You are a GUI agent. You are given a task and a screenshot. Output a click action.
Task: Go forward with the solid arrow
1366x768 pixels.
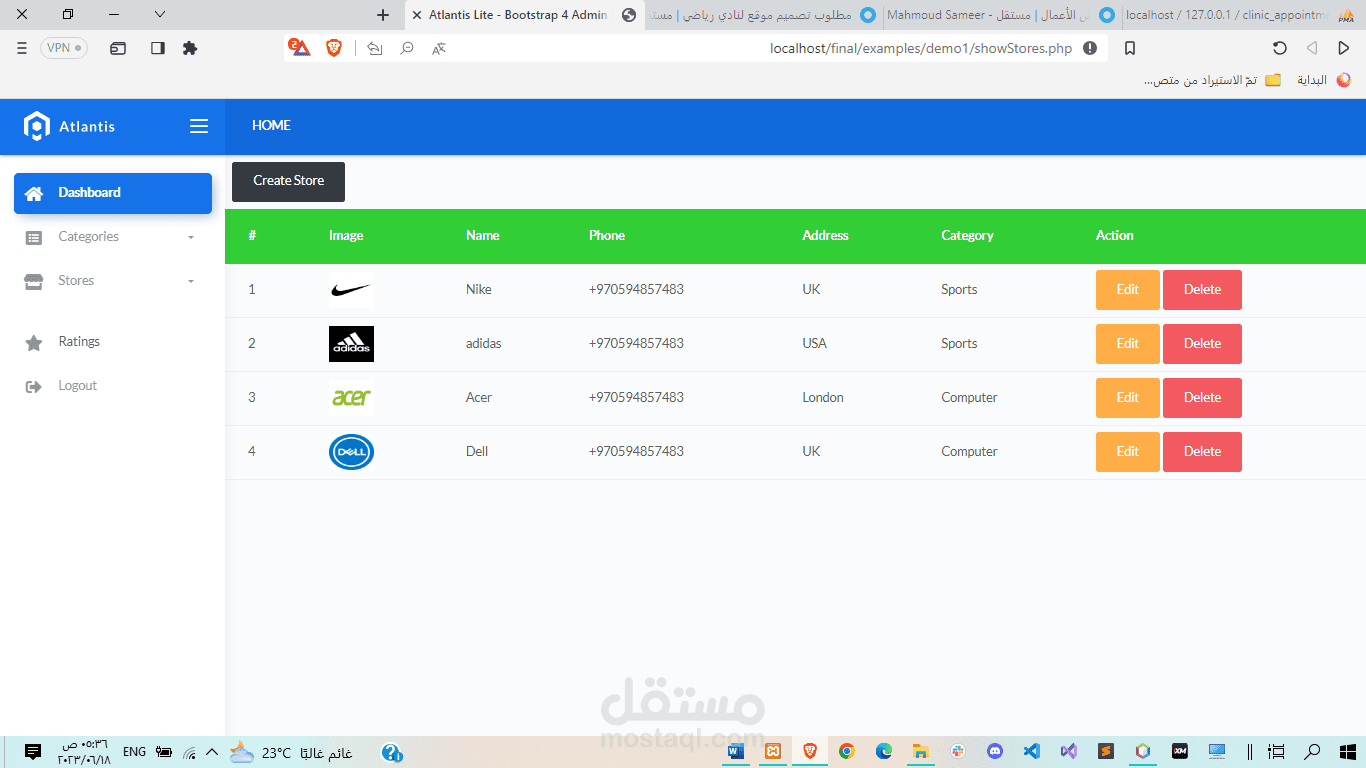tap(1344, 48)
